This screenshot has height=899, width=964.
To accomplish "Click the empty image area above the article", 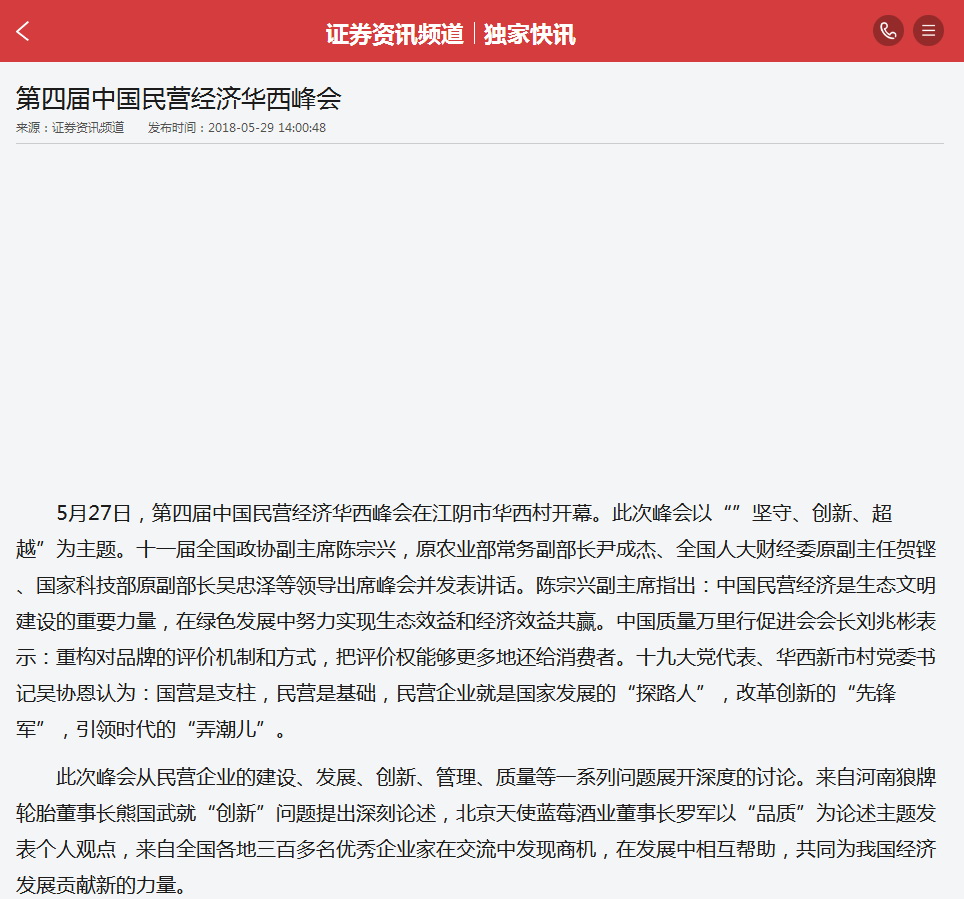I will [480, 320].
